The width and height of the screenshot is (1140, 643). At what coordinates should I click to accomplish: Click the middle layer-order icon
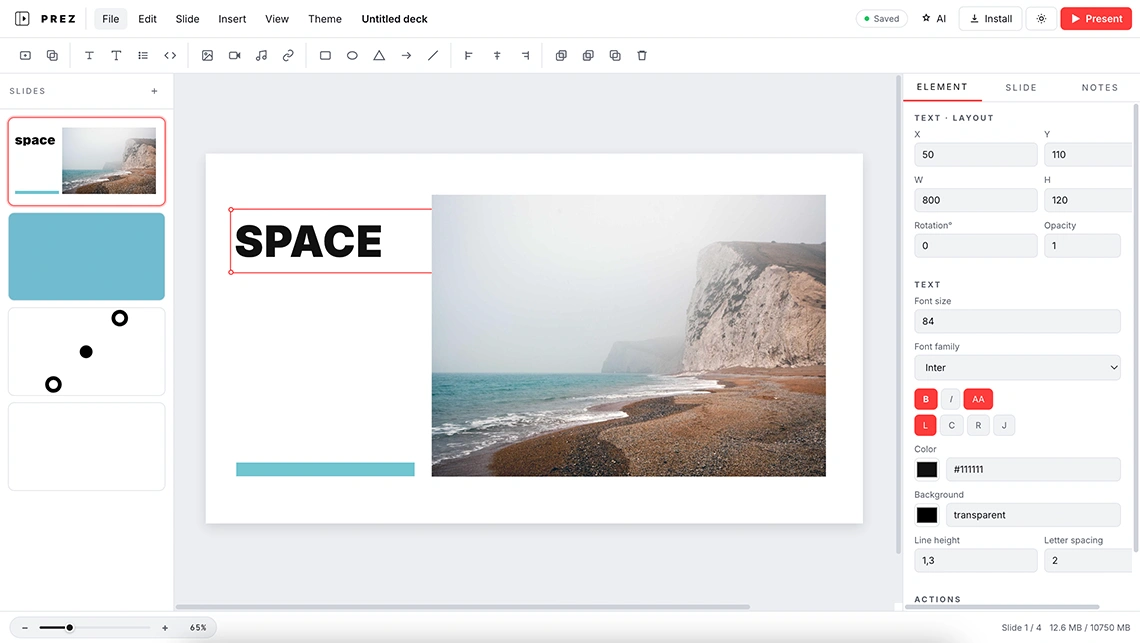coord(588,55)
